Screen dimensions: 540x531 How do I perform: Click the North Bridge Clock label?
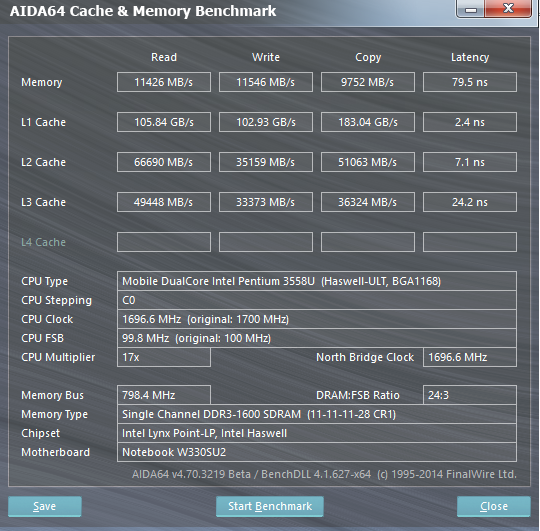[365, 357]
